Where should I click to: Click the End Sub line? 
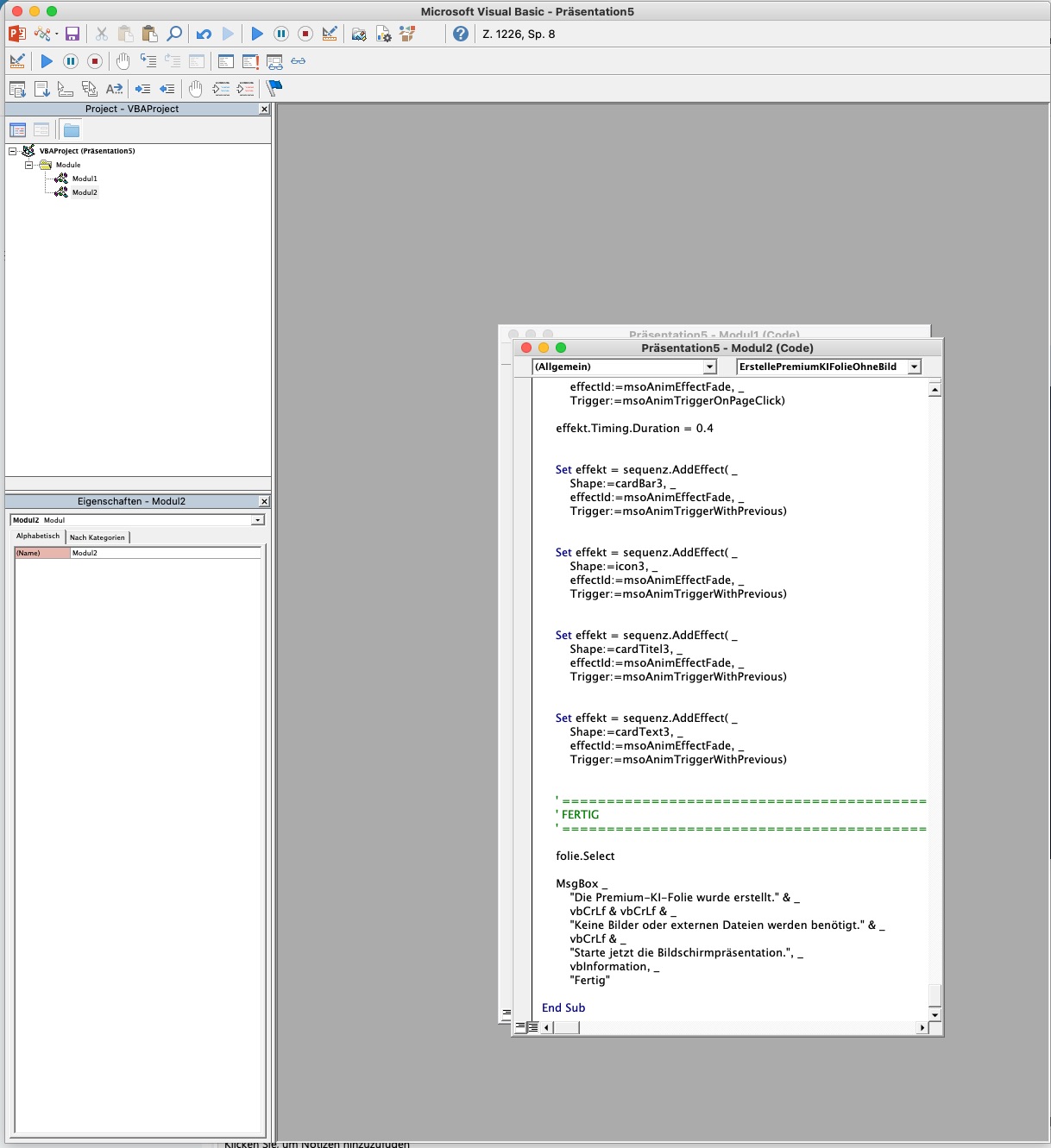563,1008
